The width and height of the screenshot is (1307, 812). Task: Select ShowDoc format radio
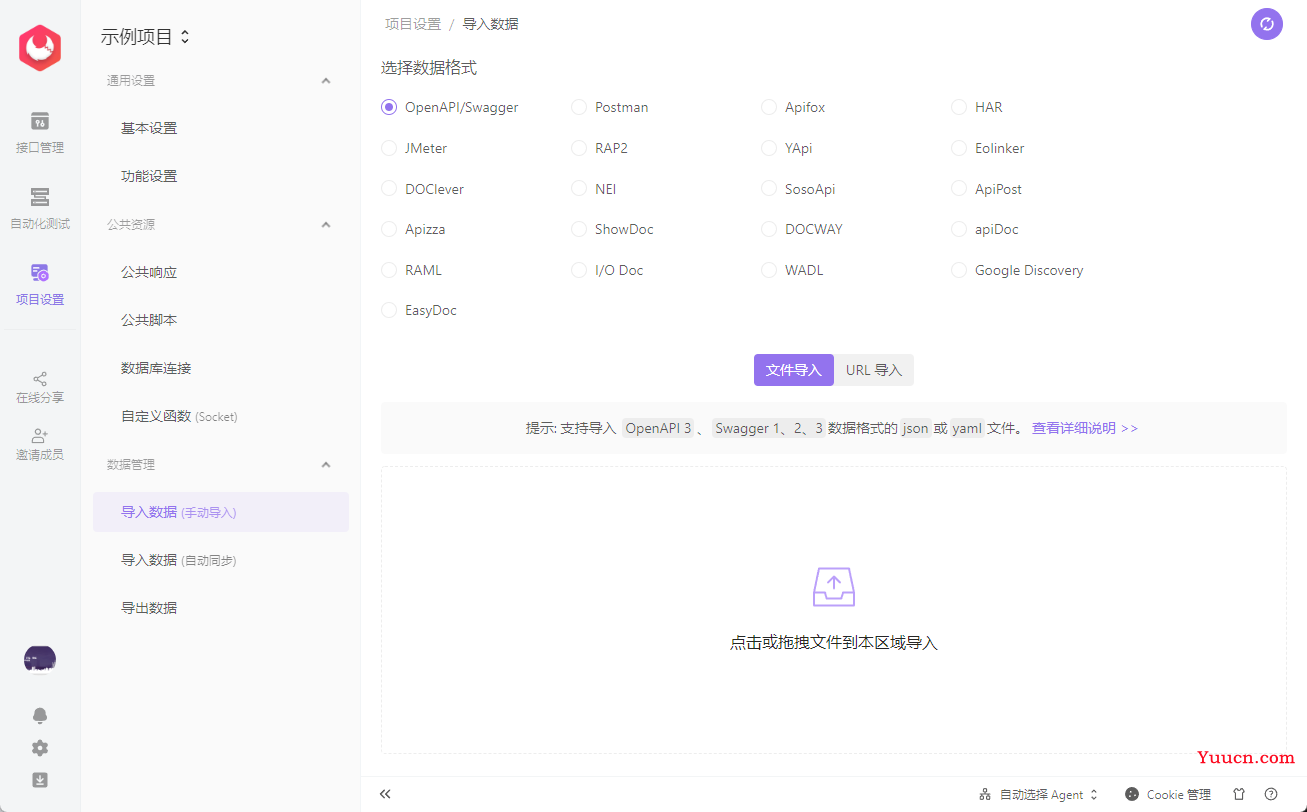click(x=579, y=229)
